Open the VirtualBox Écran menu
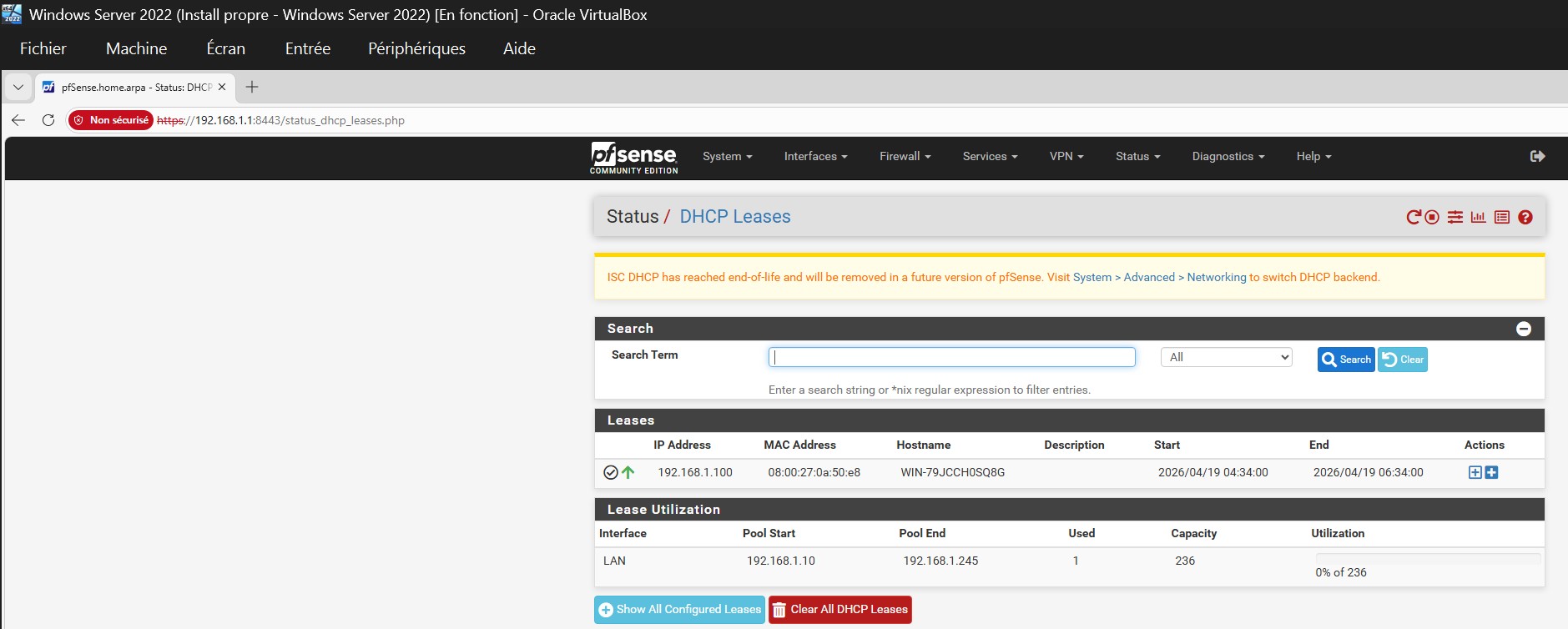Viewport: 1568px width, 629px height. tap(226, 48)
